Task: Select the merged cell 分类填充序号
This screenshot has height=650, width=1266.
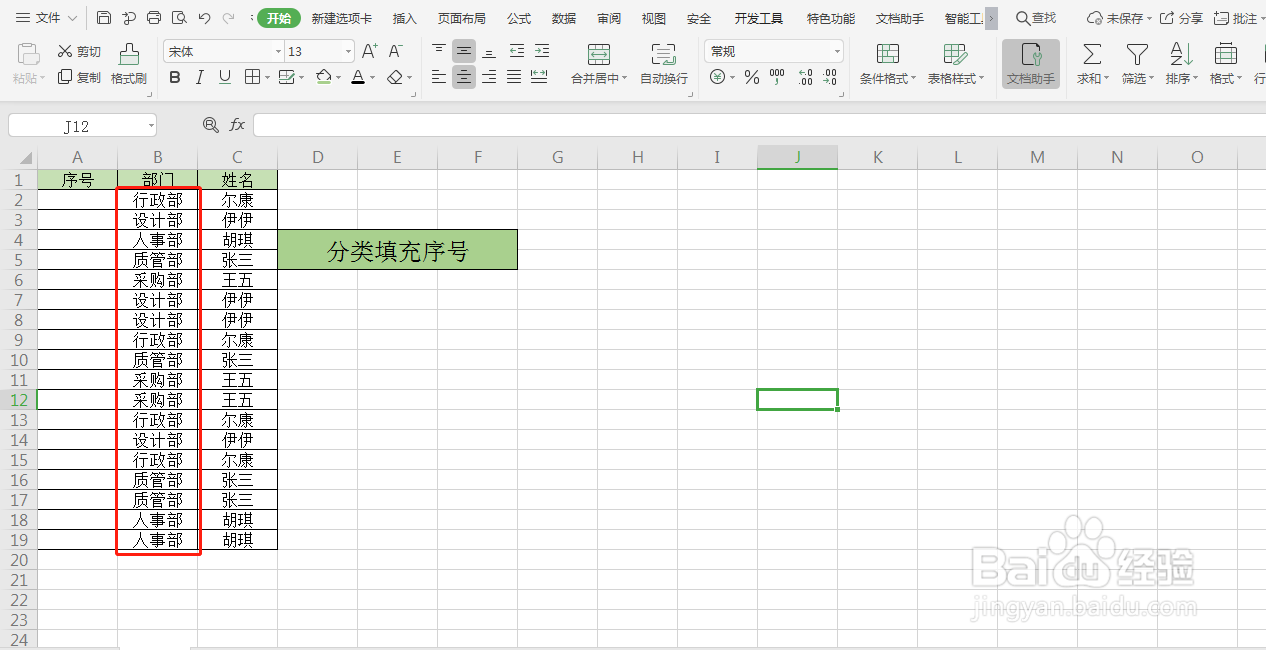Action: 398,250
